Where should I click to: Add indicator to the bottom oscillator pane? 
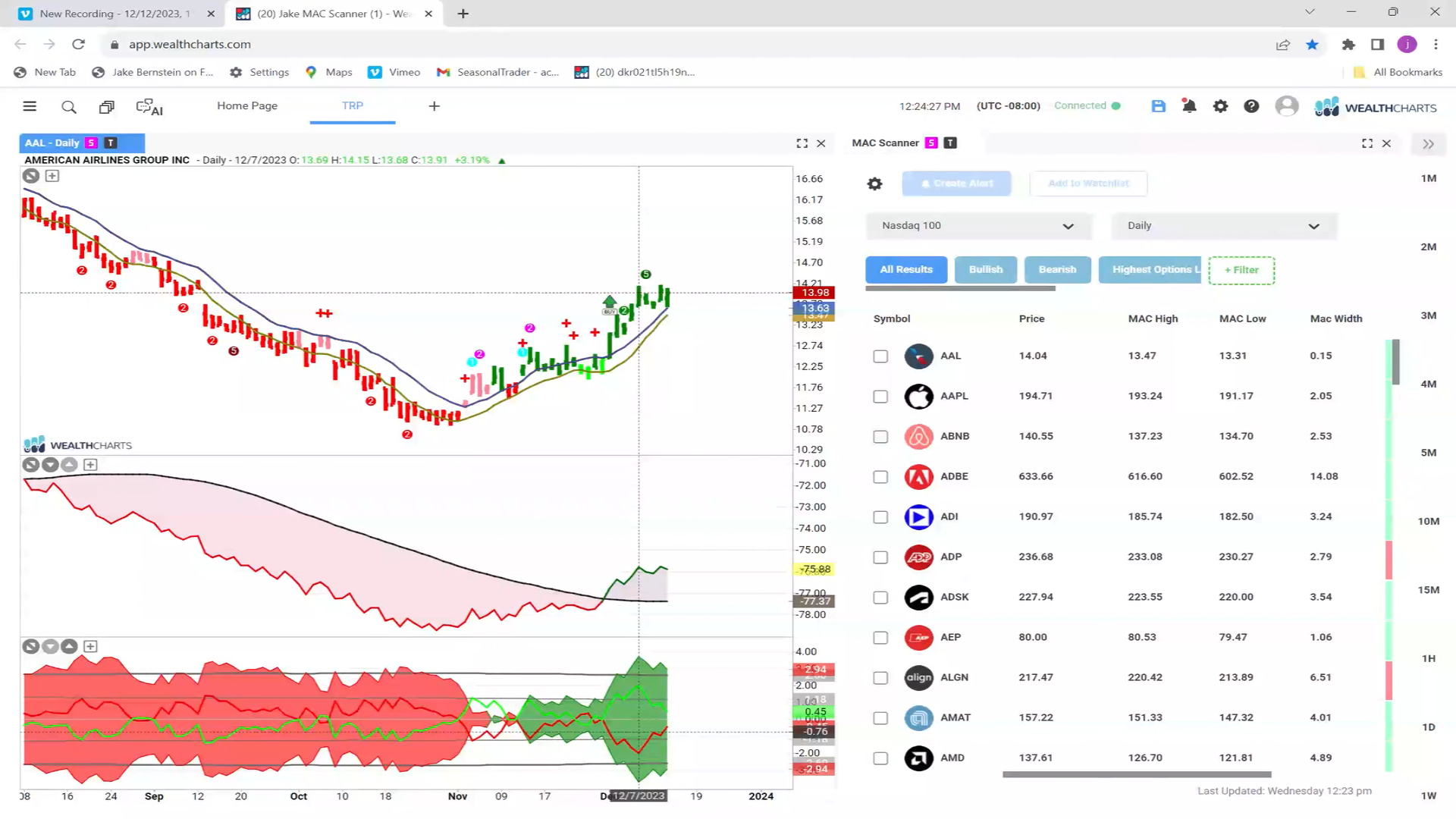(x=90, y=647)
